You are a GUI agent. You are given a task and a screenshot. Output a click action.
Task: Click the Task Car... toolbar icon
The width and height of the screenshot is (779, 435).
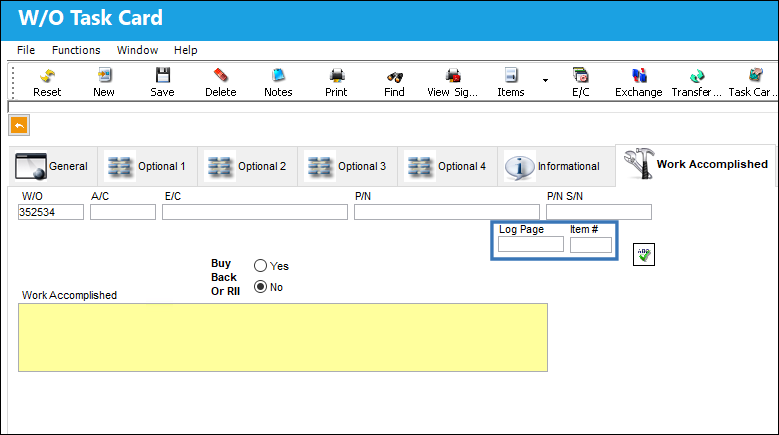click(x=753, y=82)
